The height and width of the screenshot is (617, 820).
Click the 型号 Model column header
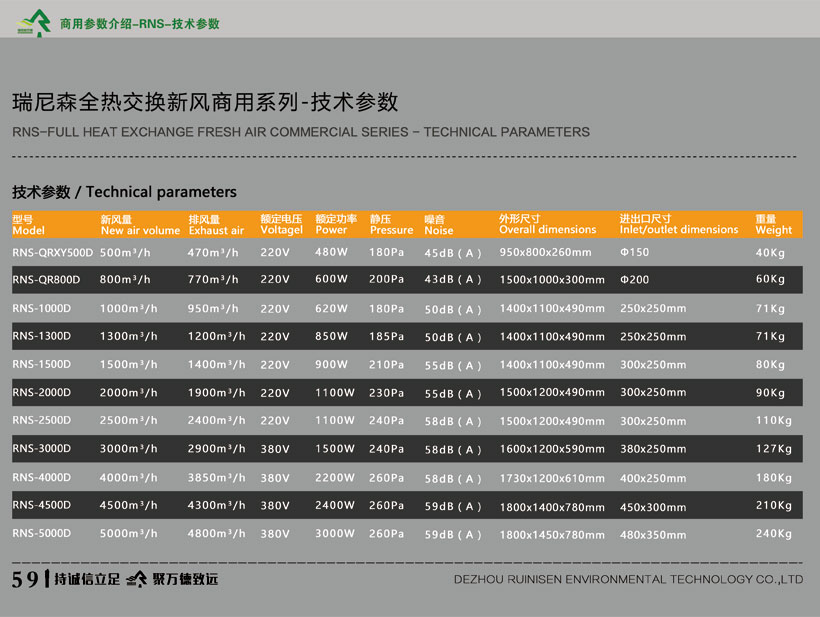point(28,224)
